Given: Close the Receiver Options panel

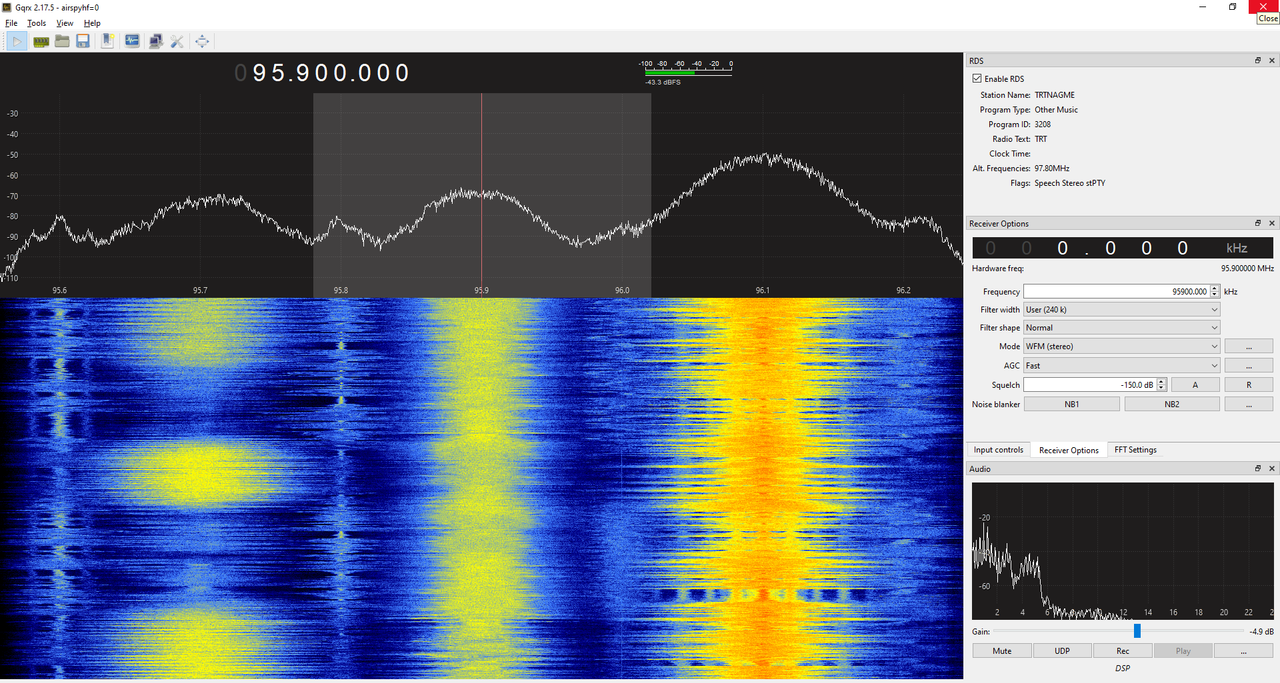Looking at the screenshot, I should coord(1272,223).
